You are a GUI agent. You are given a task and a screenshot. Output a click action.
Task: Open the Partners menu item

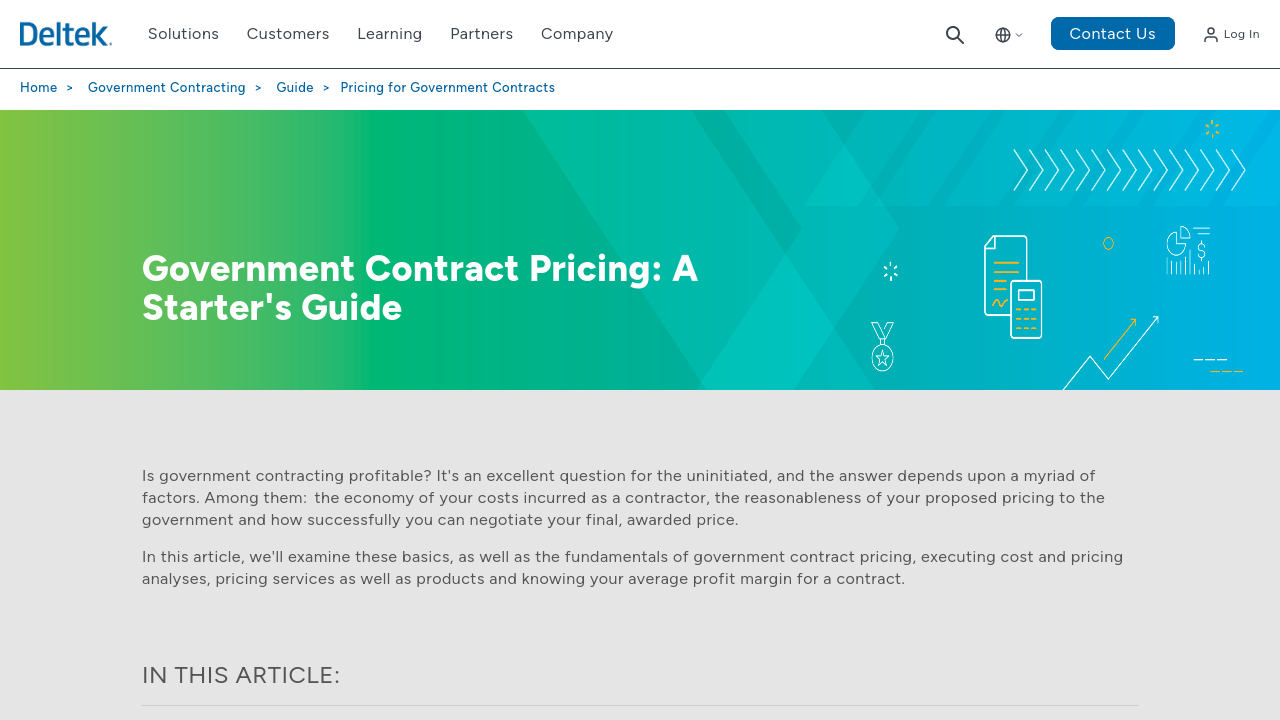coord(481,34)
